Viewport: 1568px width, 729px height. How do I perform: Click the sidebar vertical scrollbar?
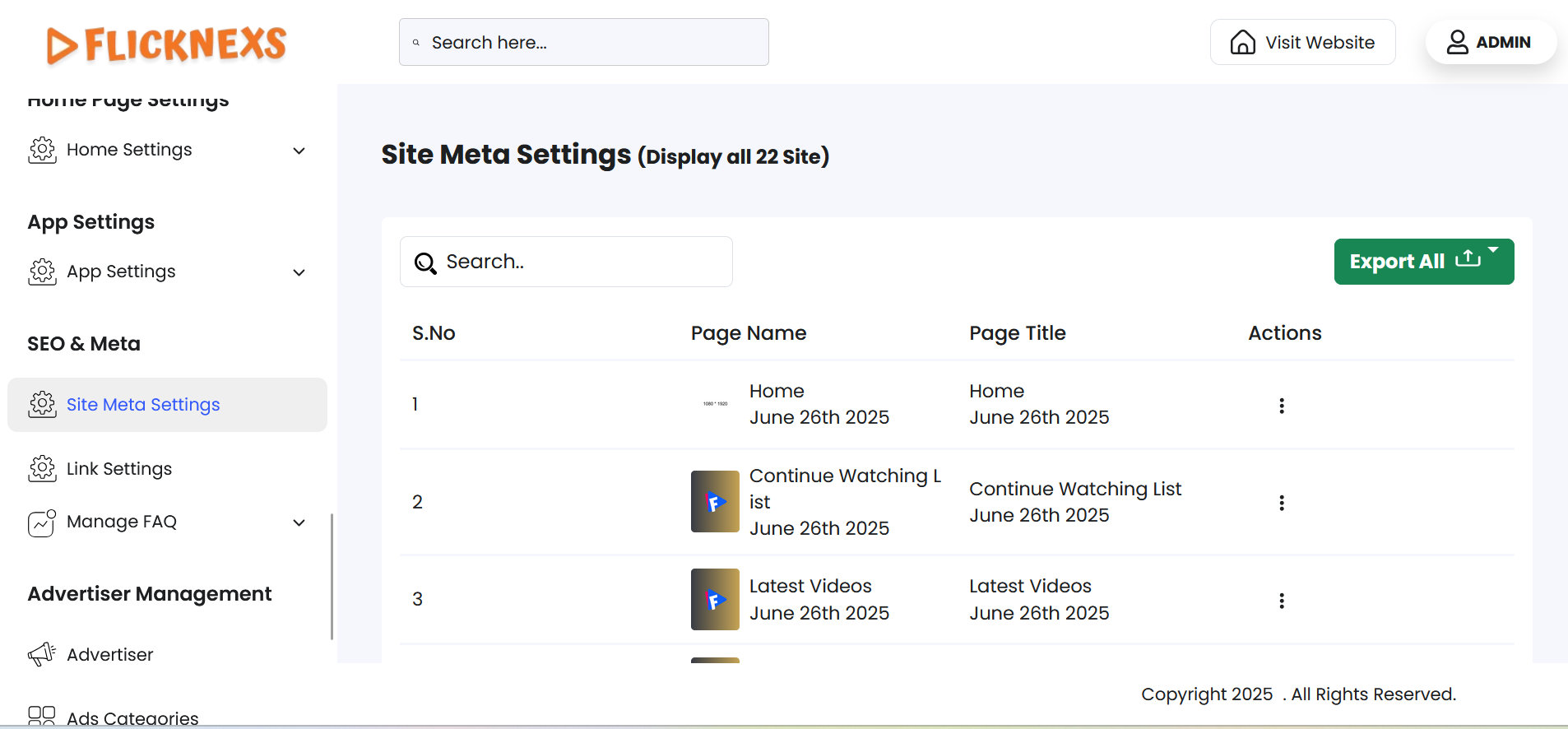[x=332, y=576]
